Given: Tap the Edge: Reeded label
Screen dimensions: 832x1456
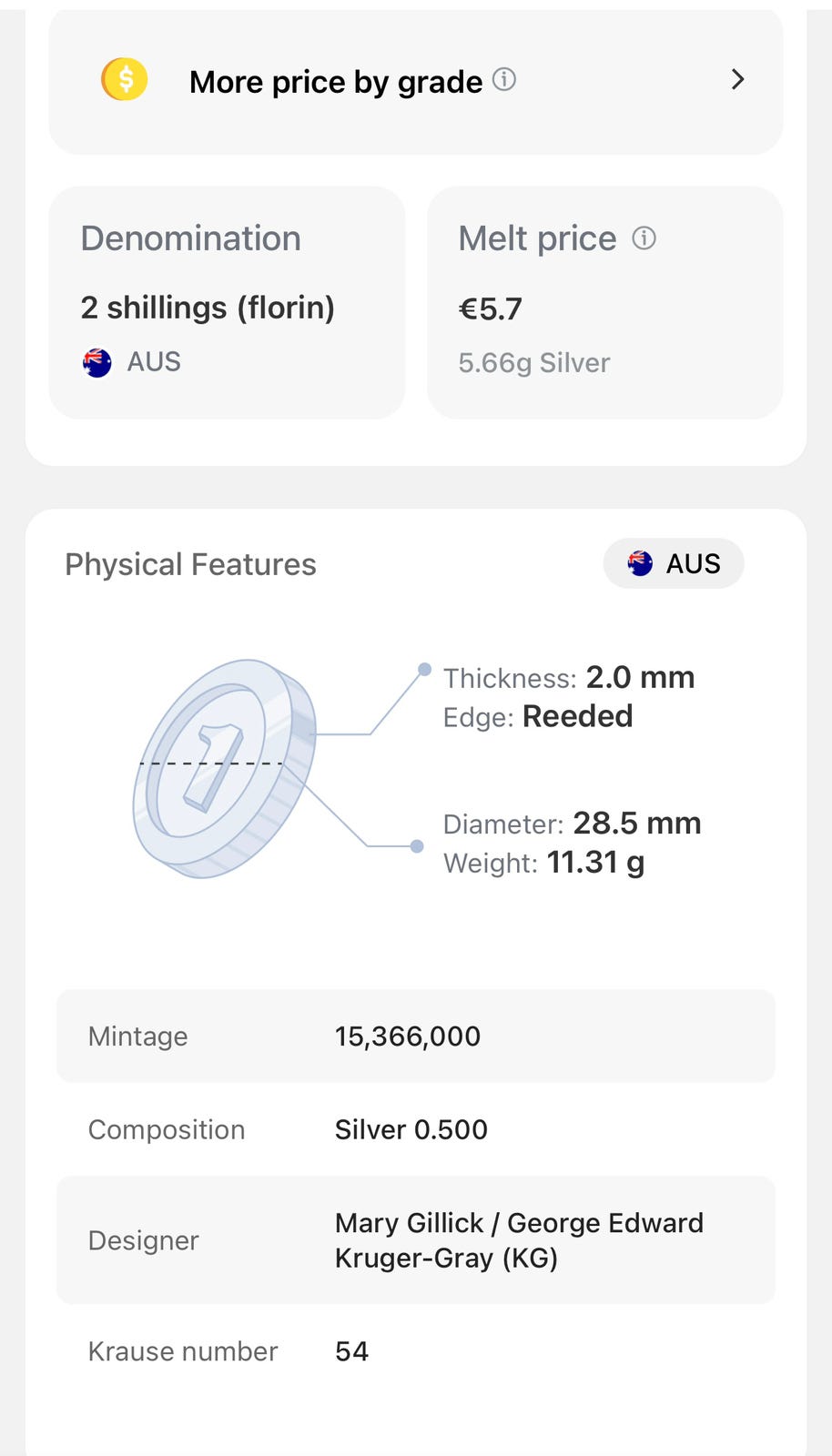Looking at the screenshot, I should (538, 717).
